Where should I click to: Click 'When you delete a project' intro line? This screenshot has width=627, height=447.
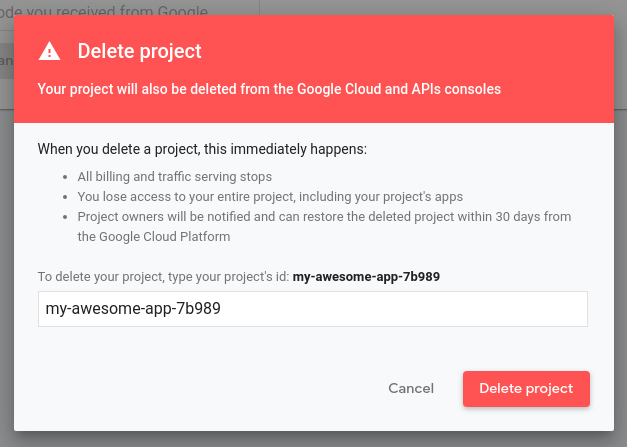click(x=202, y=149)
